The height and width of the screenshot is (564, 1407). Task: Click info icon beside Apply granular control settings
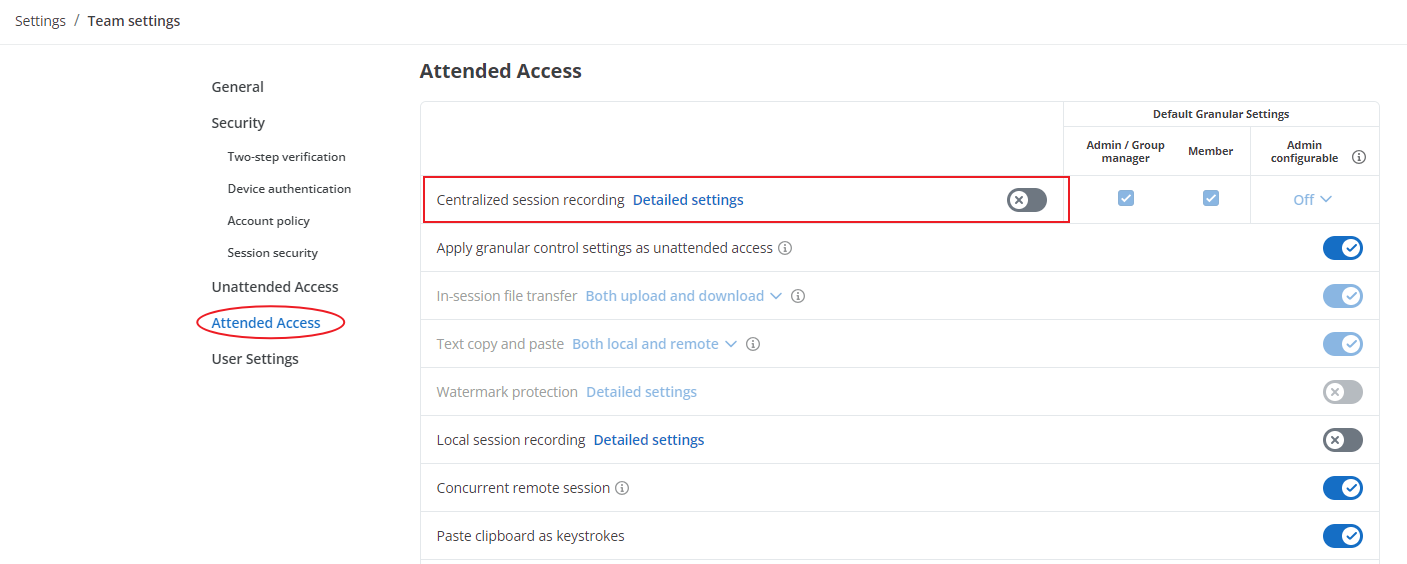click(785, 248)
